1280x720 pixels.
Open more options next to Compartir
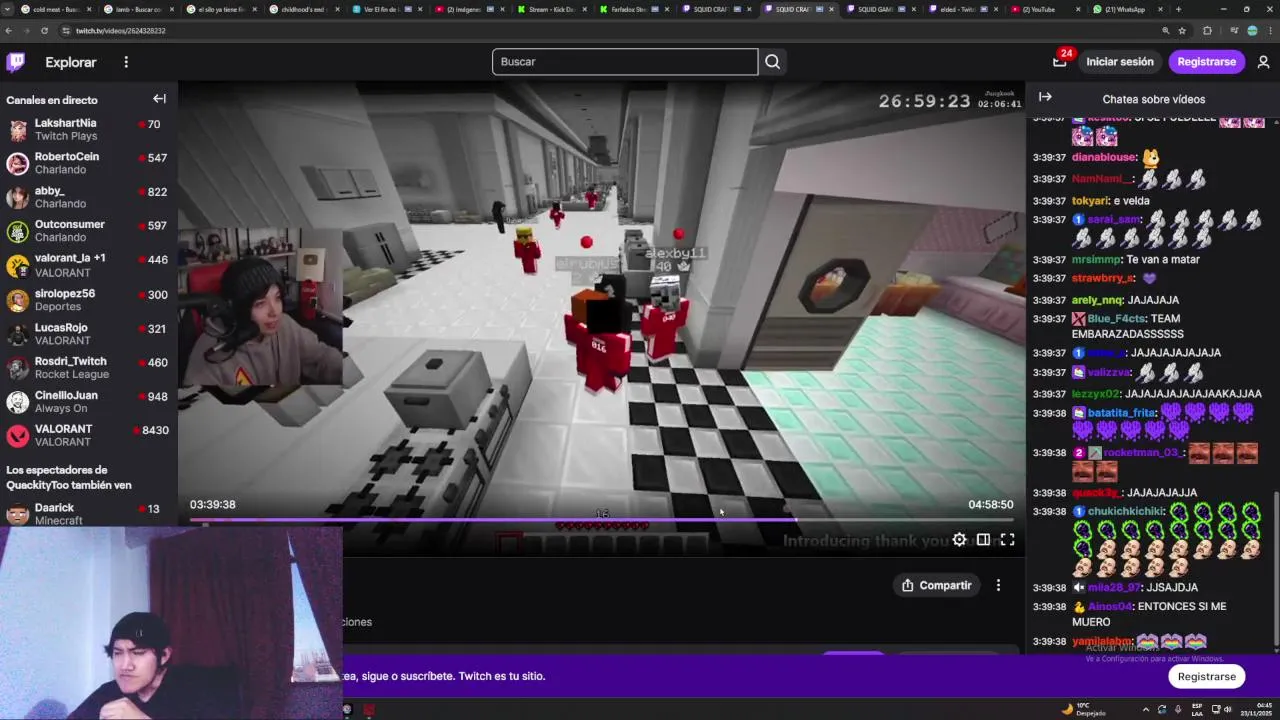pyautogui.click(x=998, y=585)
